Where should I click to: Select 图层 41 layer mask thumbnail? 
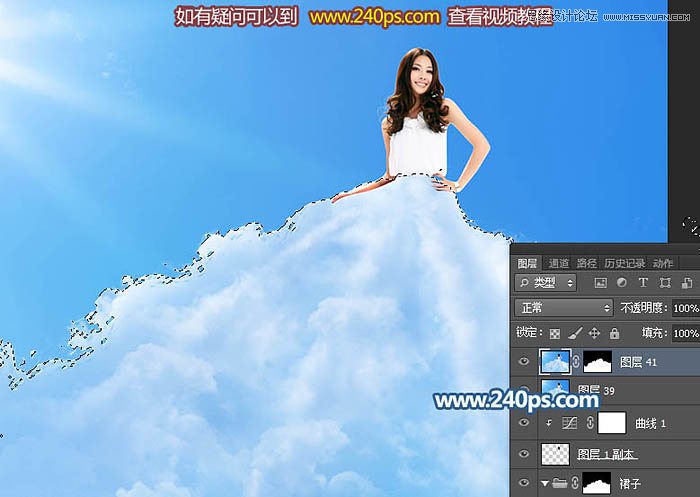pyautogui.click(x=597, y=361)
